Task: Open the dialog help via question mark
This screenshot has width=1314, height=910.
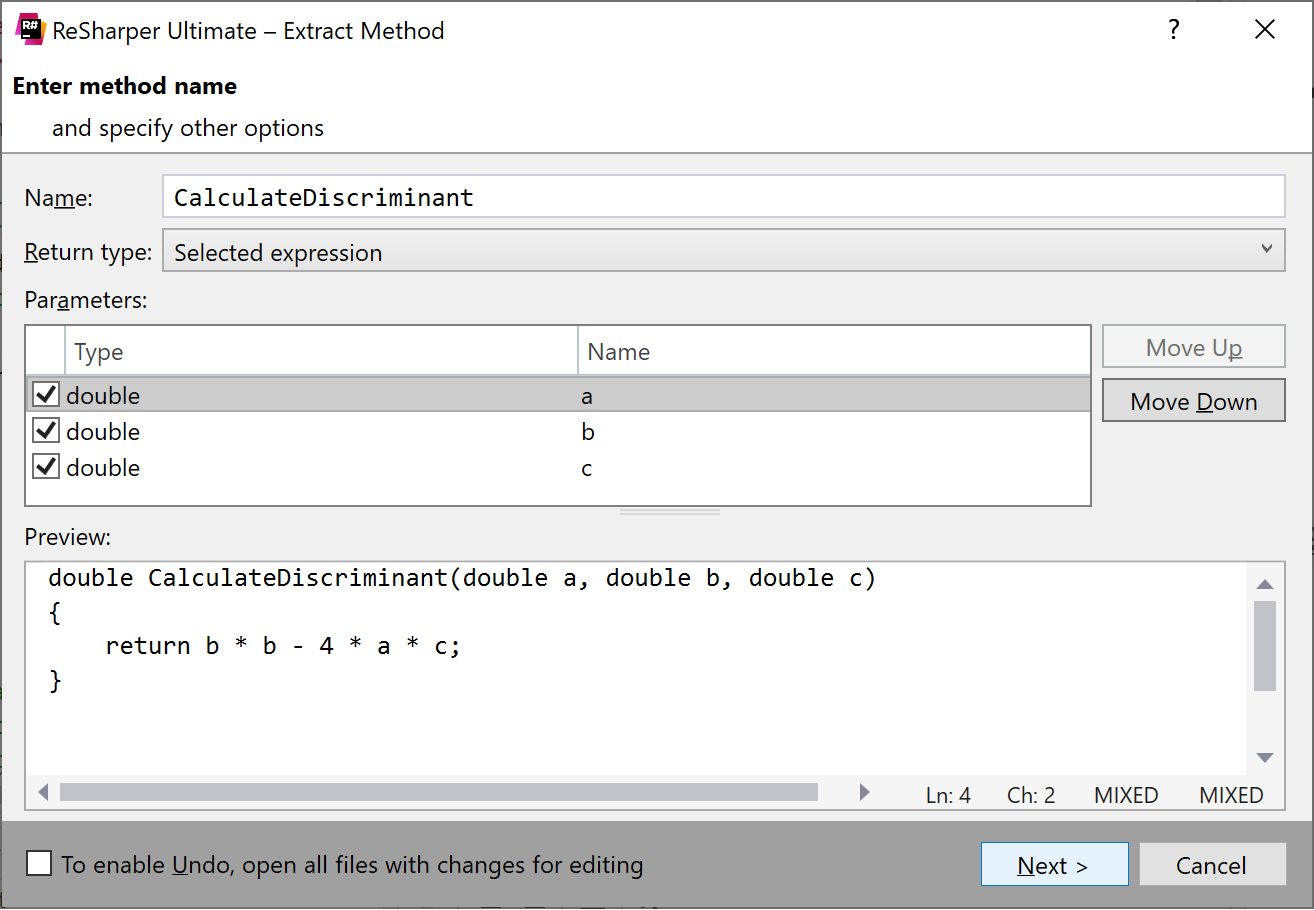Action: coord(1173,30)
